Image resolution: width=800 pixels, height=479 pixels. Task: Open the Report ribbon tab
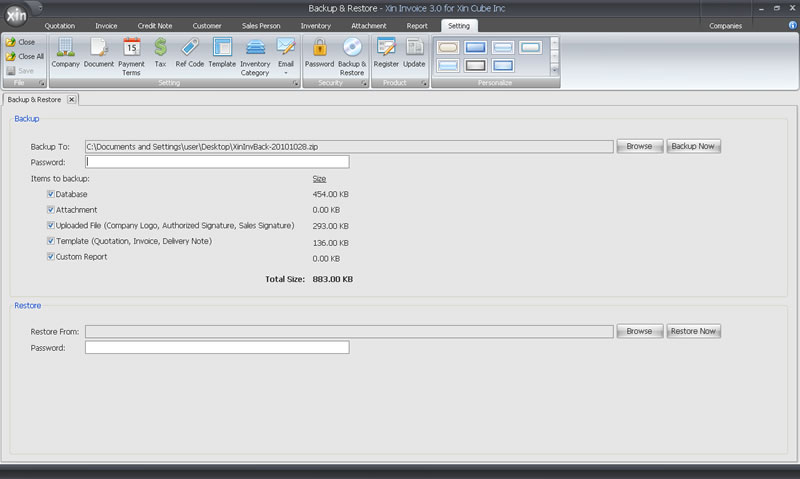(417, 26)
